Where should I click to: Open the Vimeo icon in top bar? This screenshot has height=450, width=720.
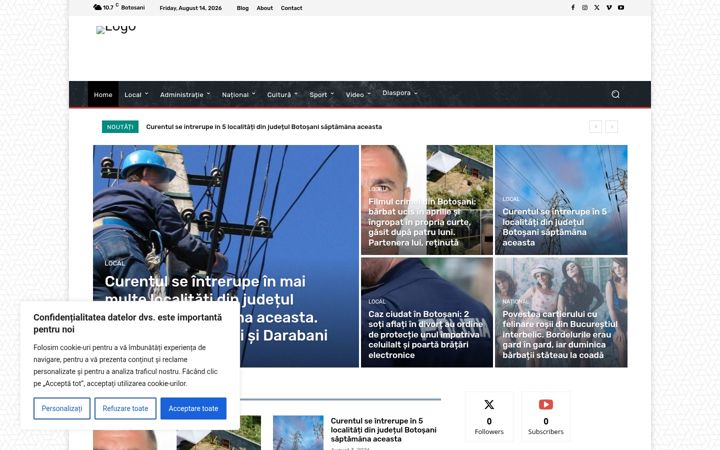609,8
